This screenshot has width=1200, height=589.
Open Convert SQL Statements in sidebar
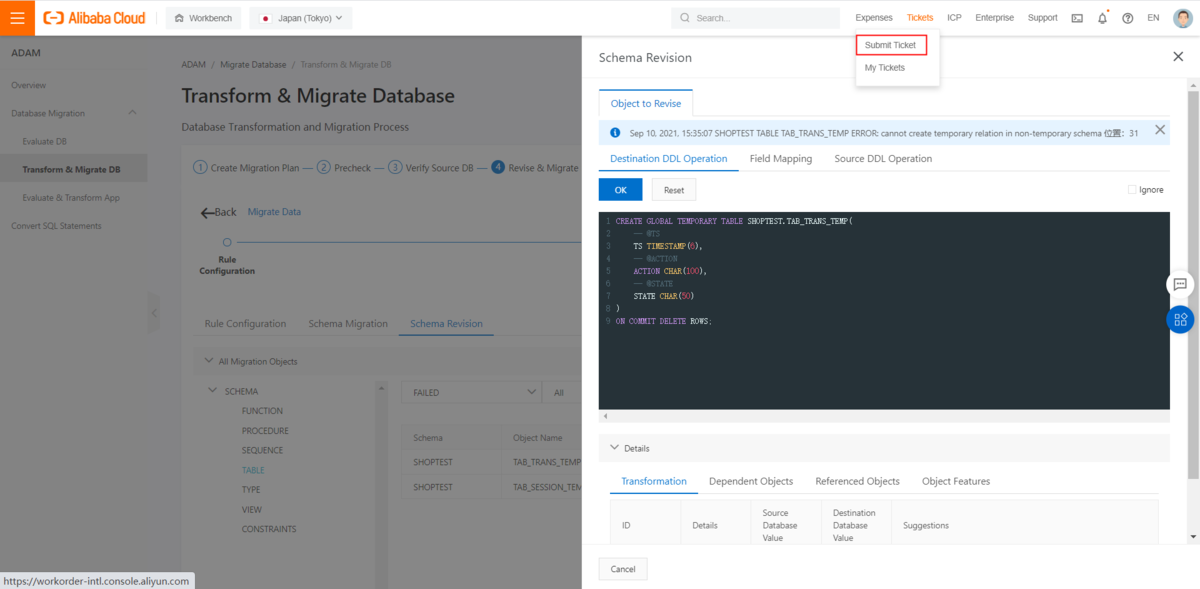coord(56,226)
